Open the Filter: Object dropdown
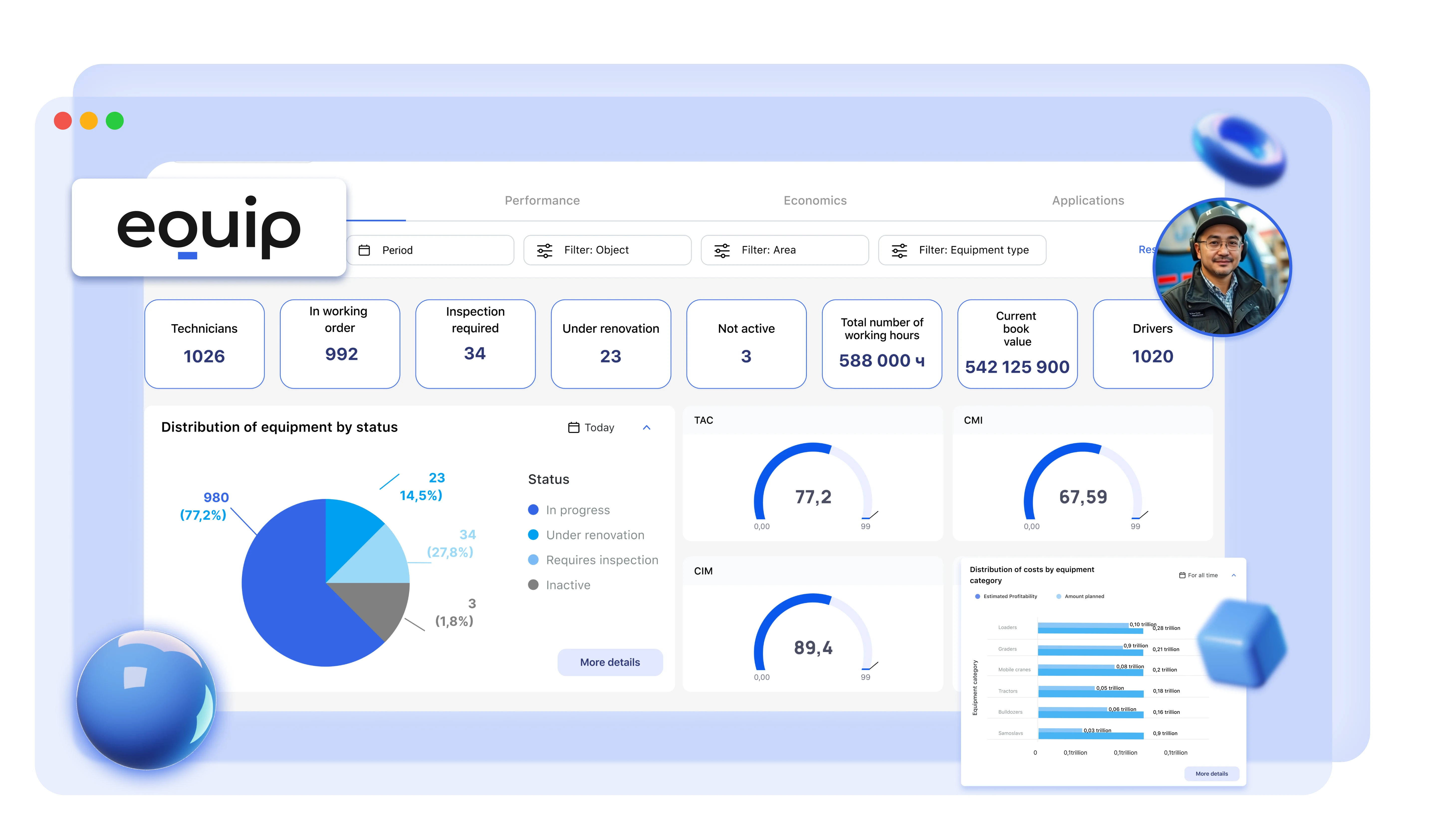Screen dimensions: 1439x840 [607, 250]
